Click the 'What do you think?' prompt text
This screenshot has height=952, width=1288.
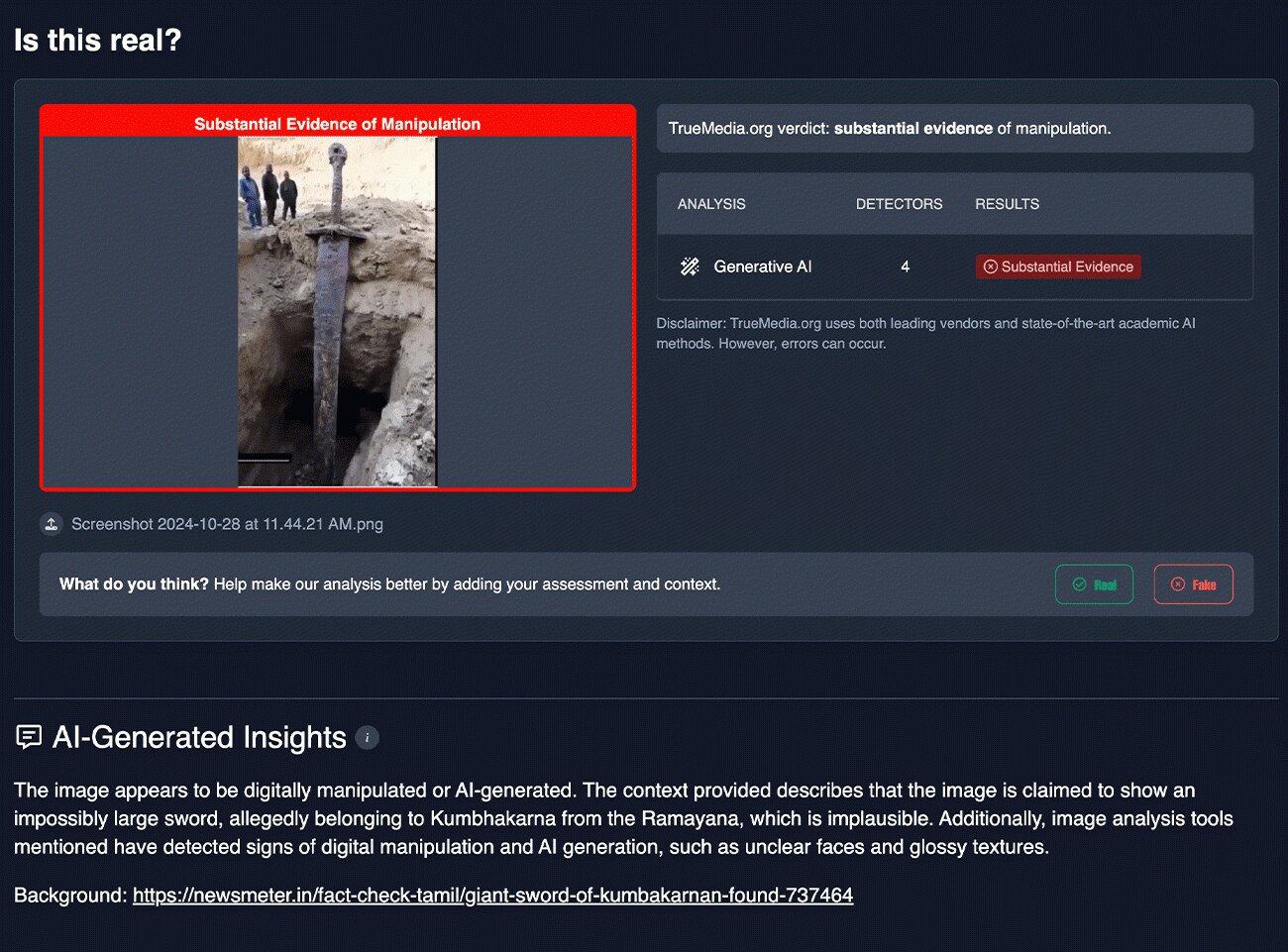click(389, 584)
